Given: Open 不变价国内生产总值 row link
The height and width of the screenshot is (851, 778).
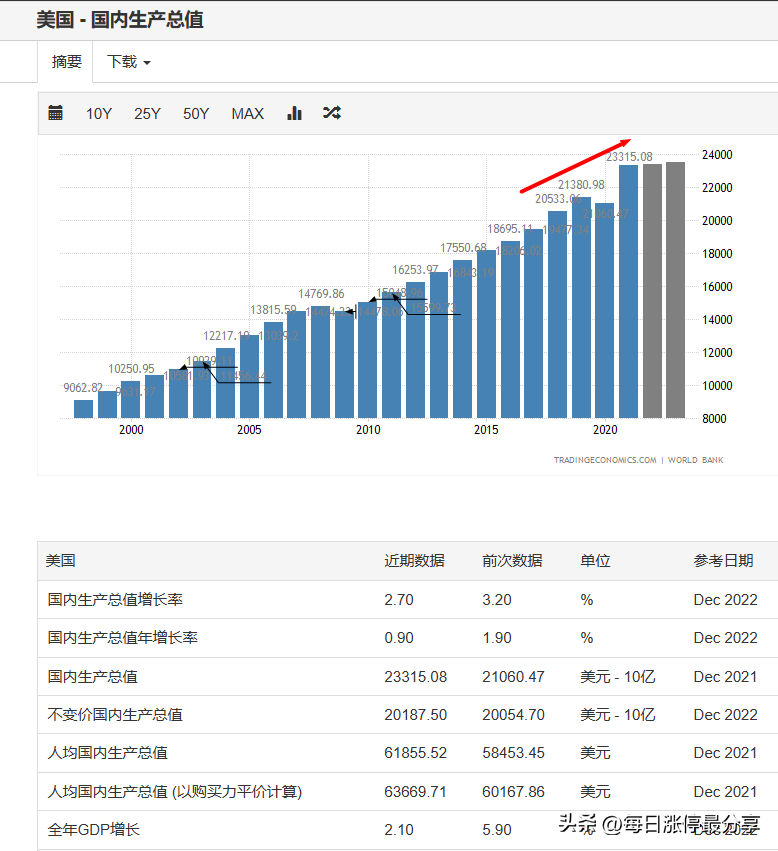Looking at the screenshot, I should point(115,715).
